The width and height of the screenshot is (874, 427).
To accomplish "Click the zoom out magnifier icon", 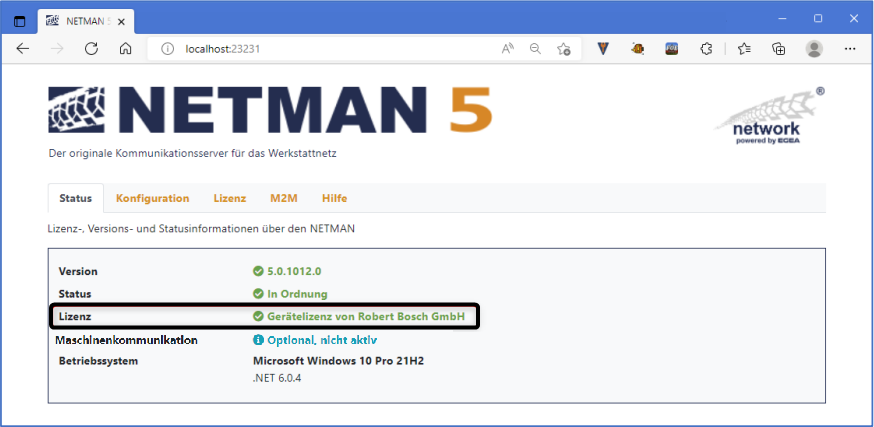I will point(535,49).
